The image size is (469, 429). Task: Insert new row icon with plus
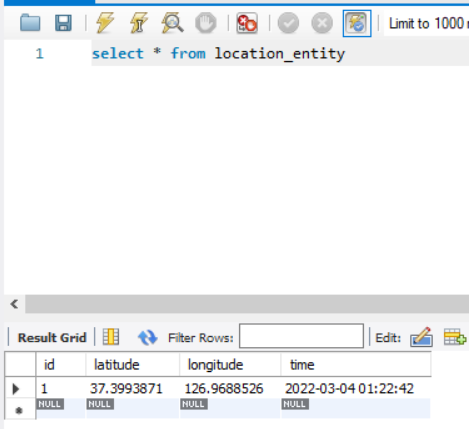pos(455,337)
